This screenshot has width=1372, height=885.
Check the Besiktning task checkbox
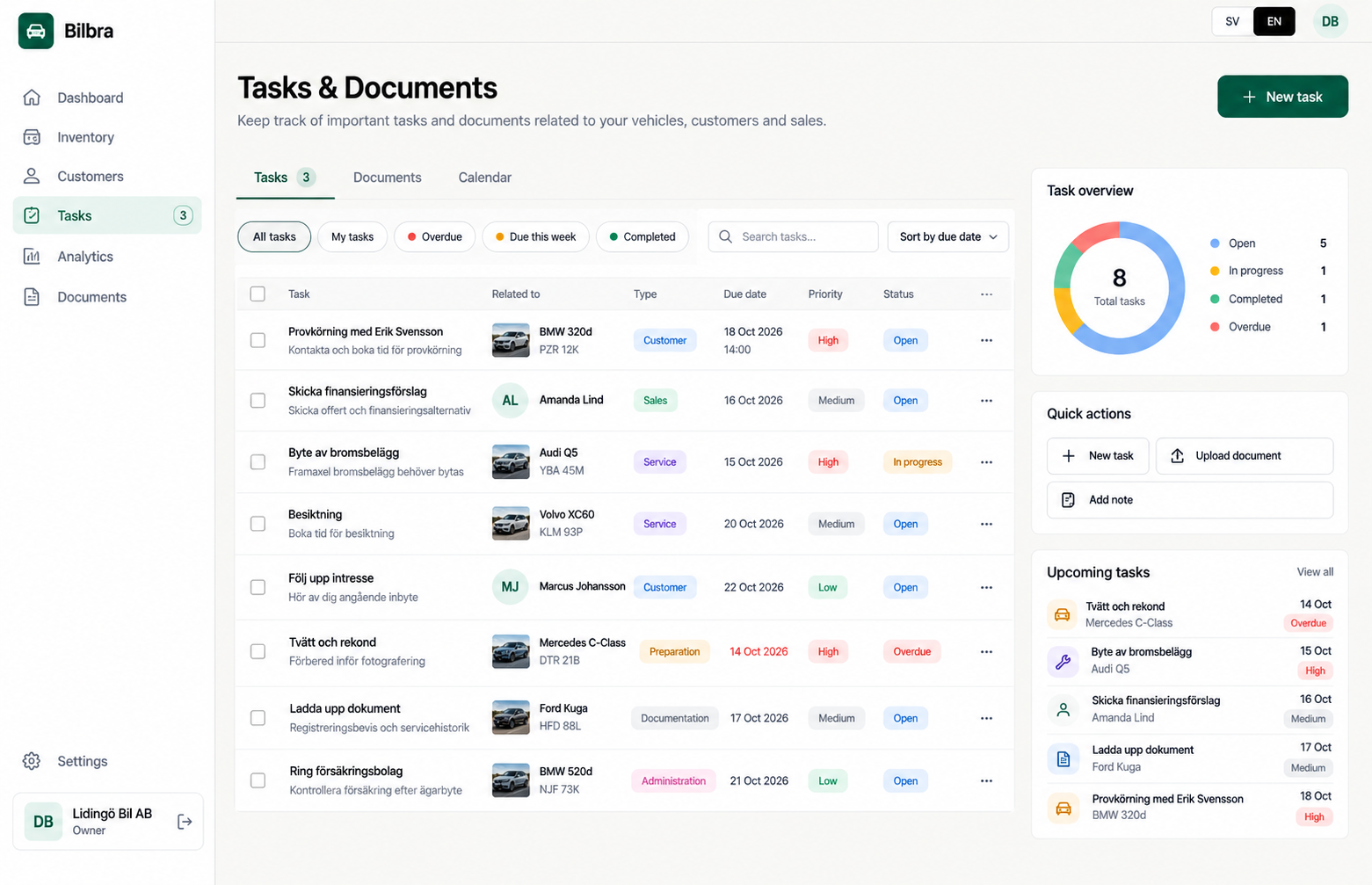point(258,524)
